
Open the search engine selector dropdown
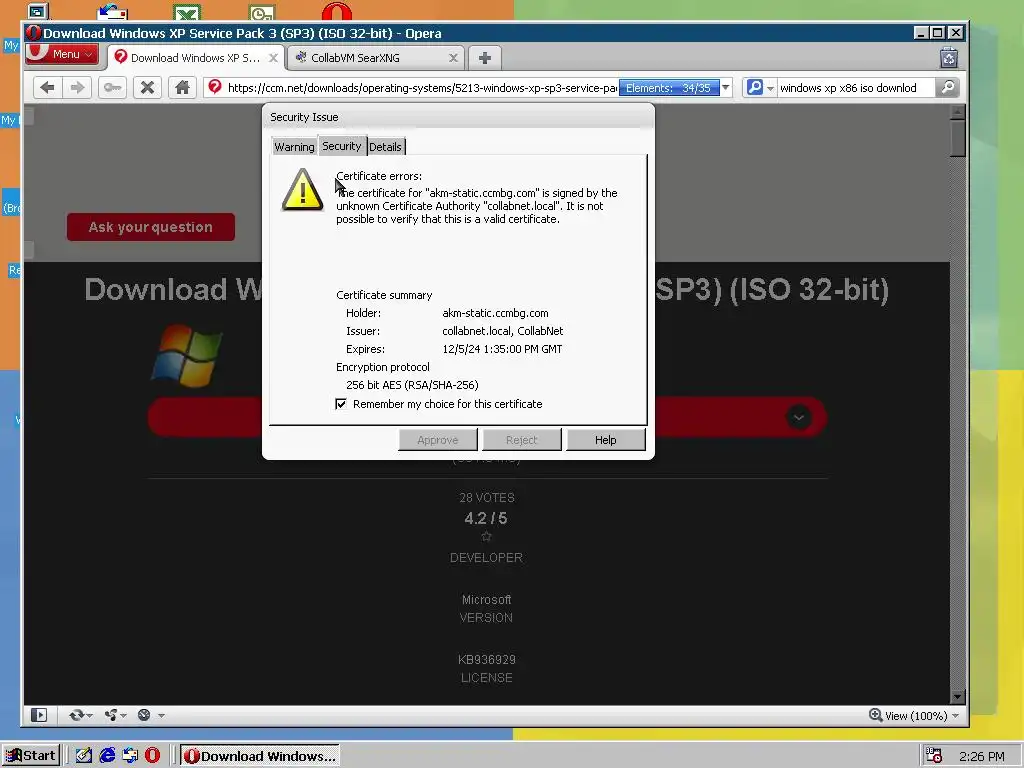pos(760,88)
